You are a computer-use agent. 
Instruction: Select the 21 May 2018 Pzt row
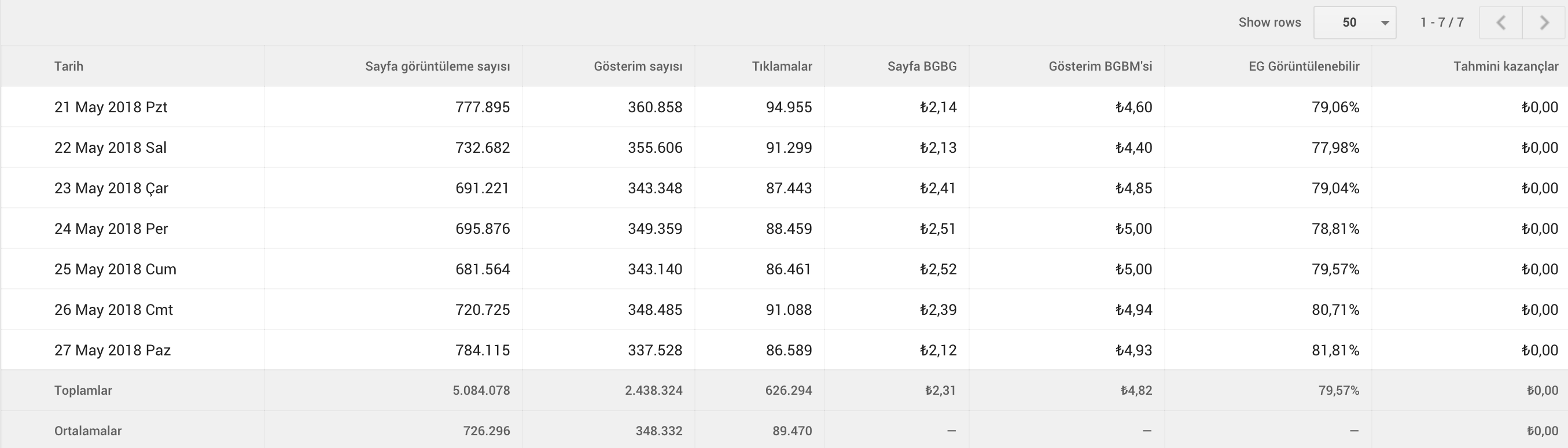point(784,107)
